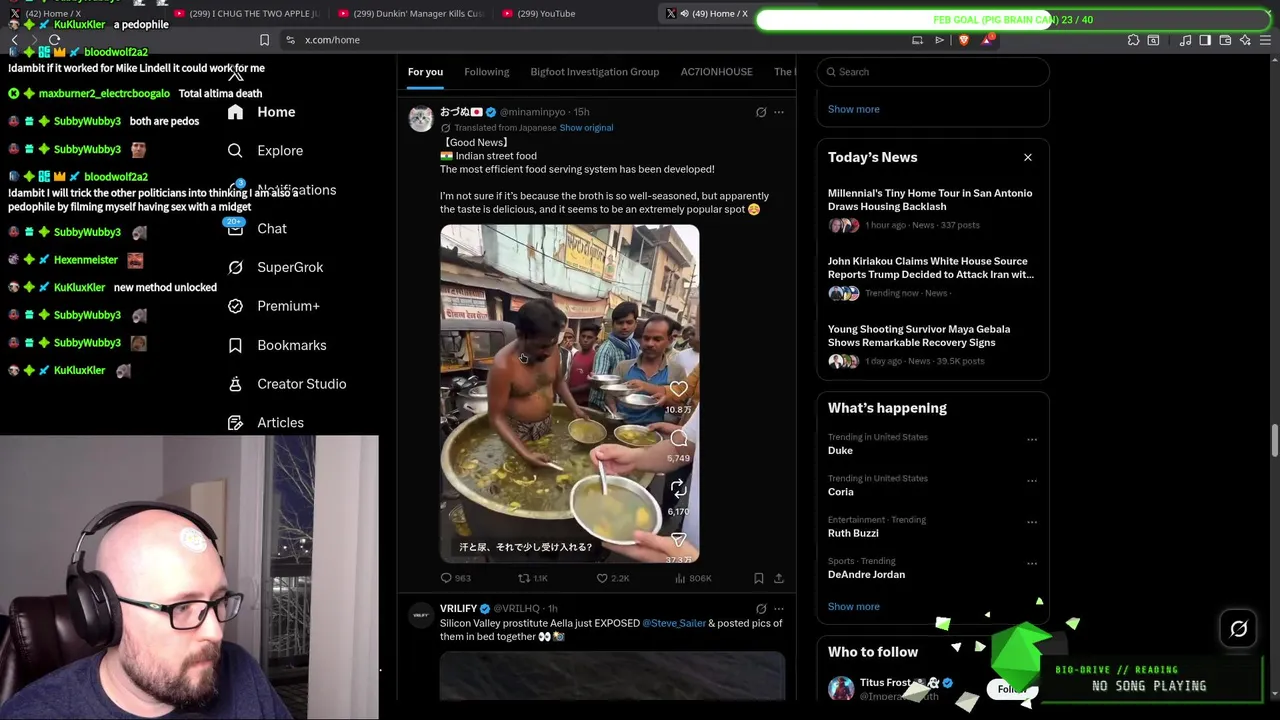
Task: Open John Kiriakou White House news story
Action: (x=933, y=276)
